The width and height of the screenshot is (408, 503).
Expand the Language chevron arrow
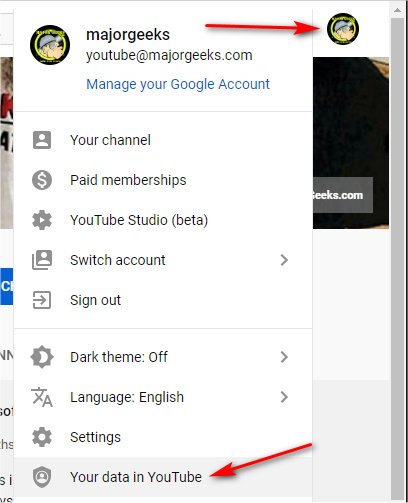point(284,397)
